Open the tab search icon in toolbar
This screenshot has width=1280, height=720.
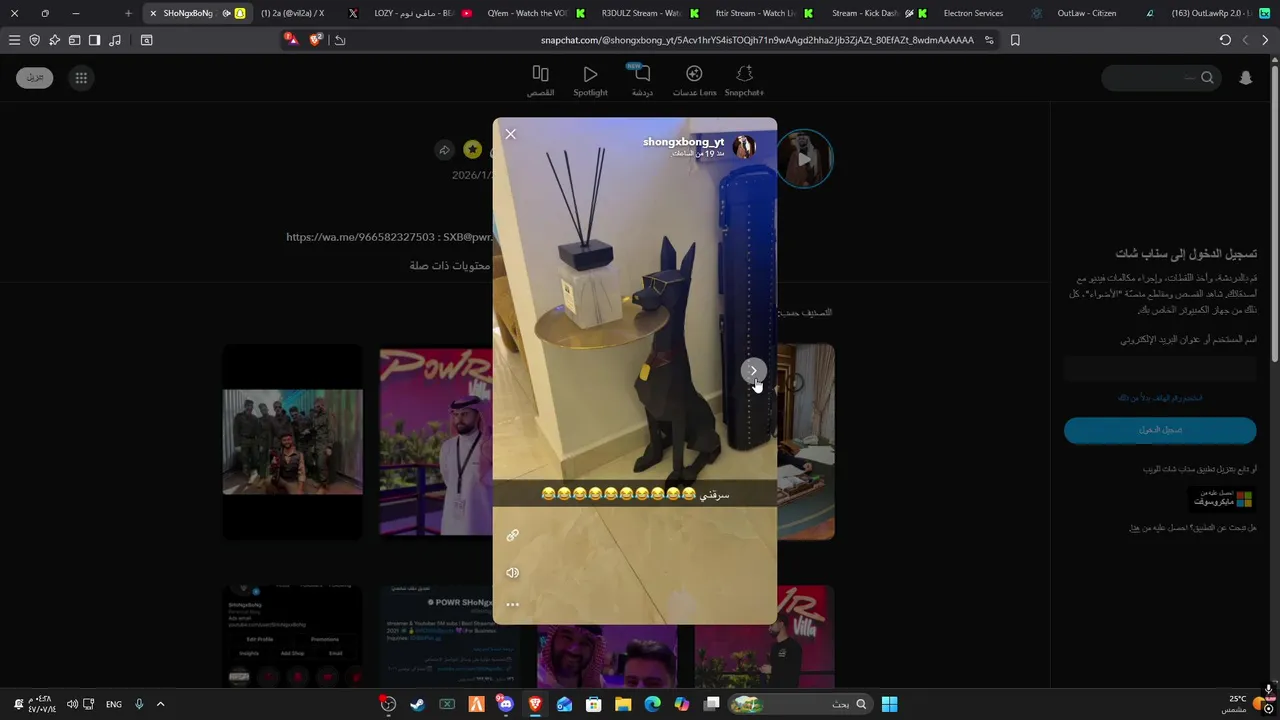146,40
